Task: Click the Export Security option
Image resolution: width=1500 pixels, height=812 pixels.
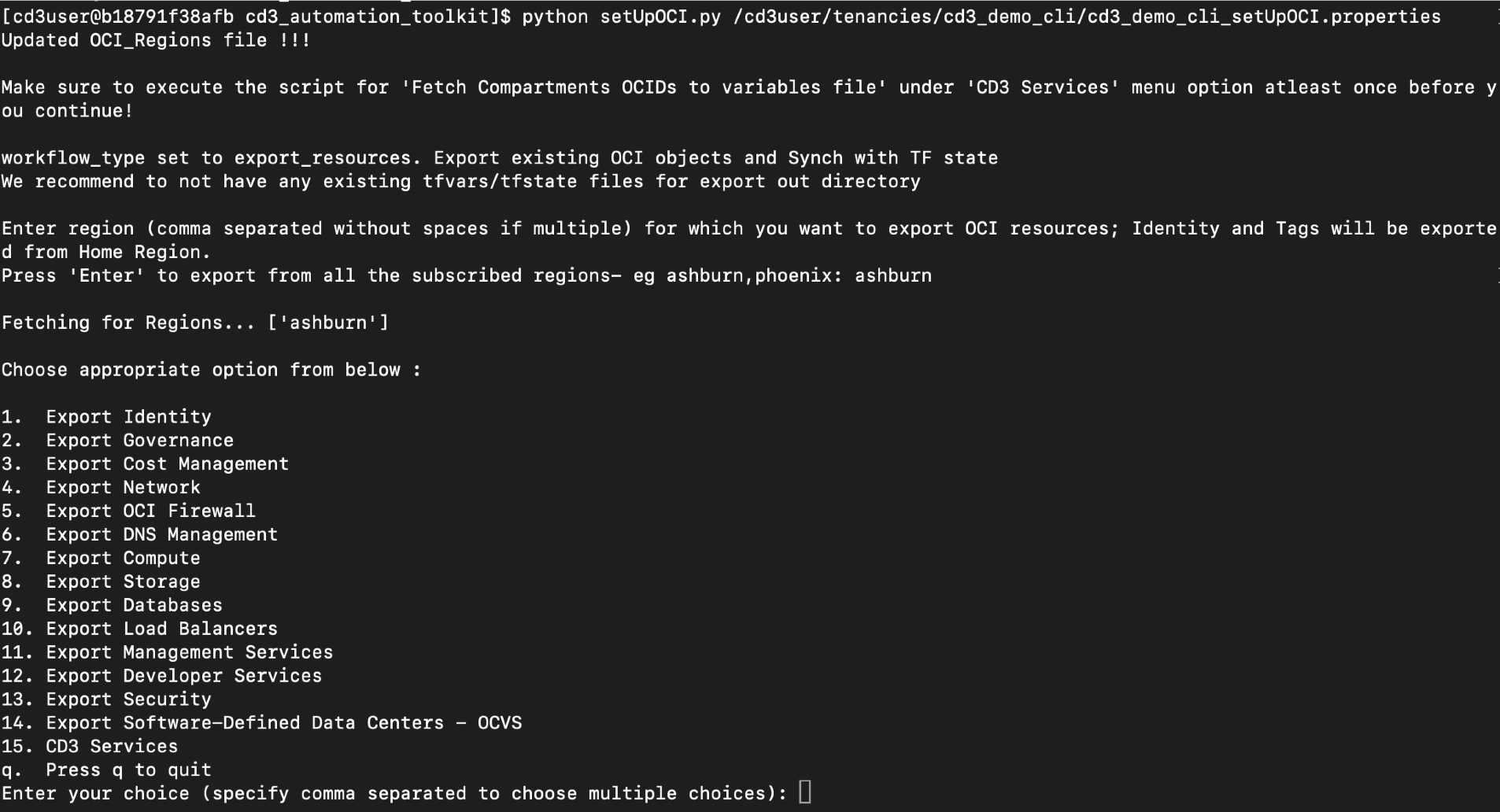Action: 106,699
